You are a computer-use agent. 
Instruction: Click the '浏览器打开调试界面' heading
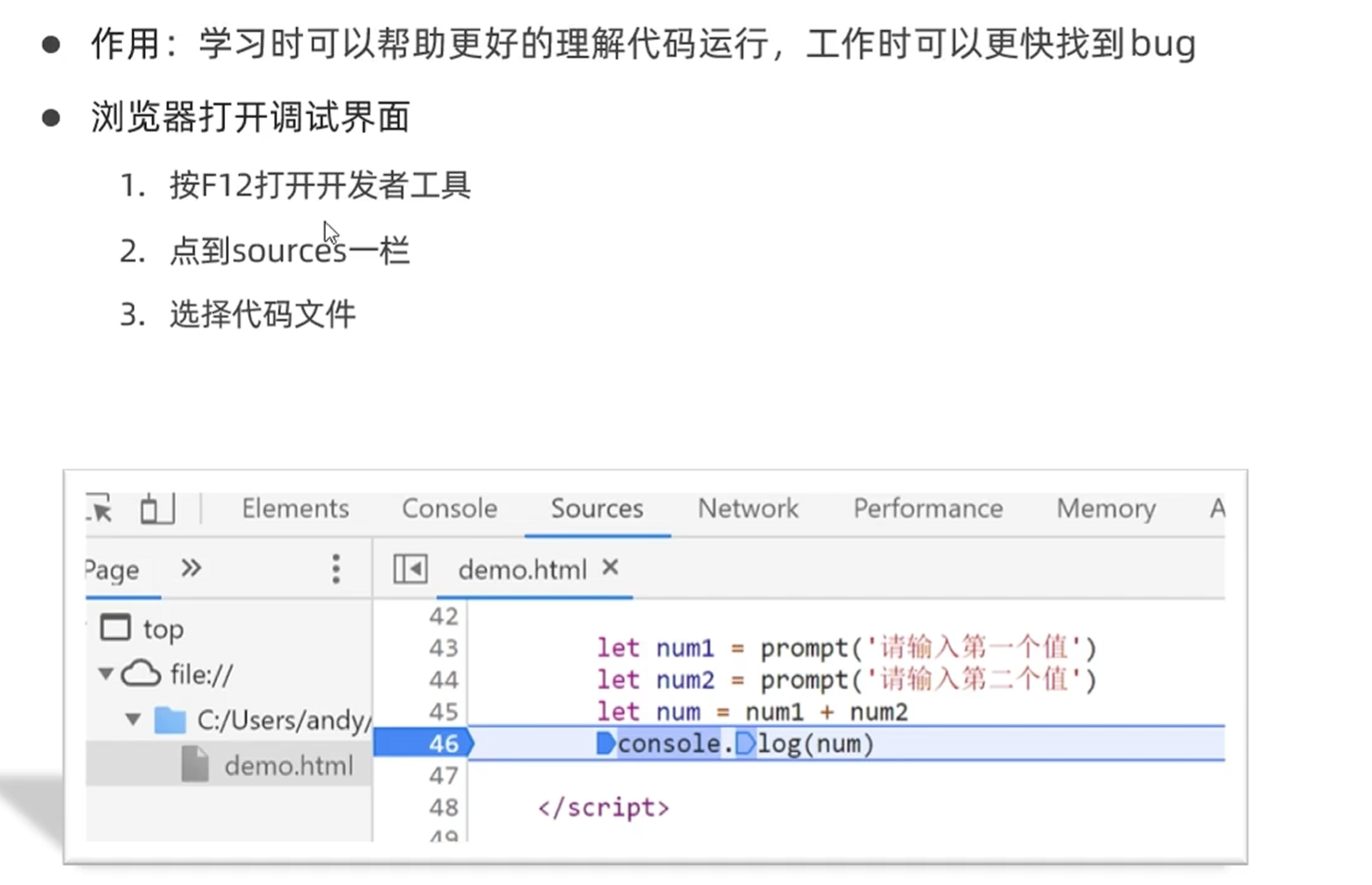point(250,117)
